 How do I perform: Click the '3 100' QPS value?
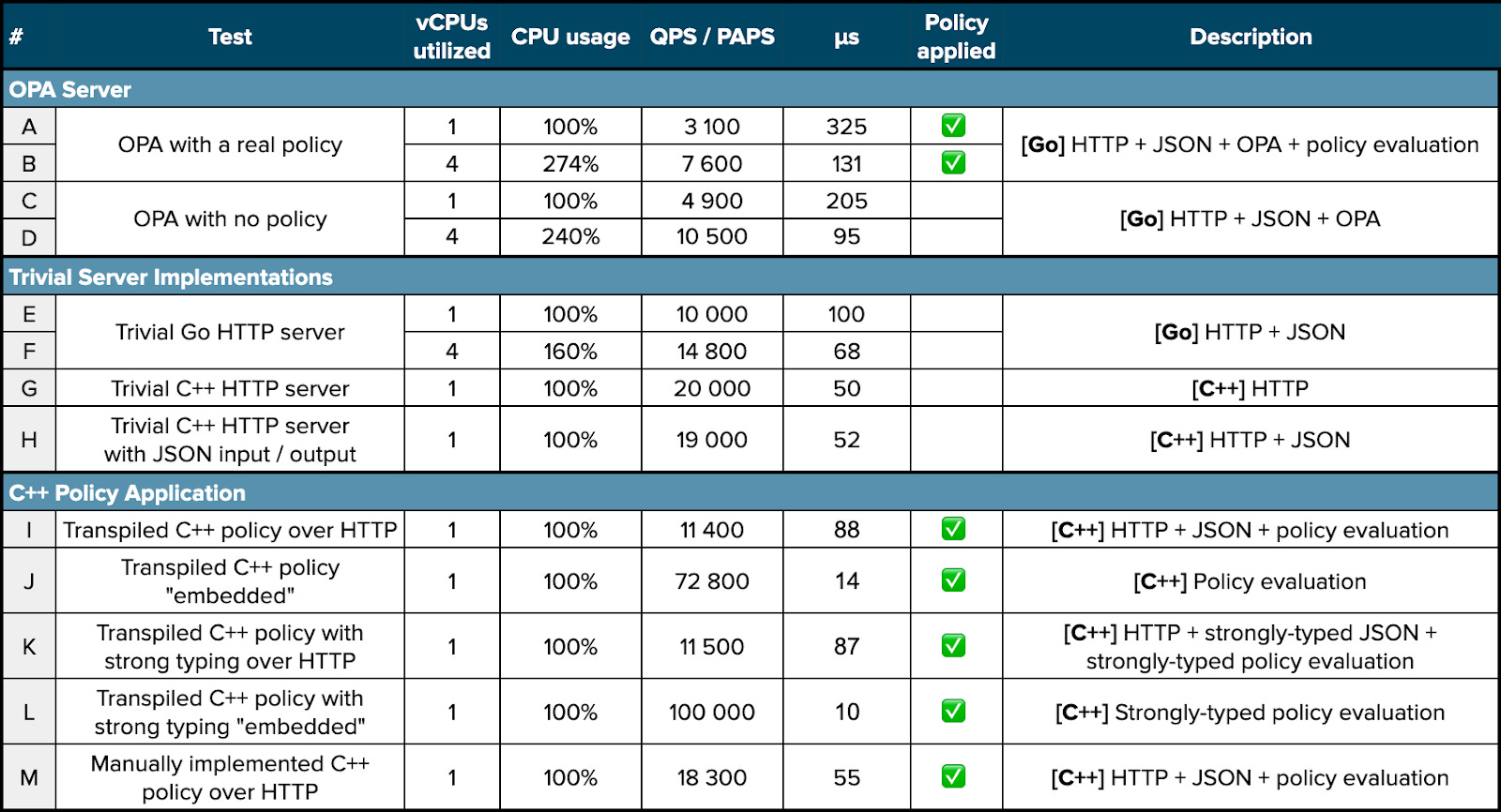712,127
